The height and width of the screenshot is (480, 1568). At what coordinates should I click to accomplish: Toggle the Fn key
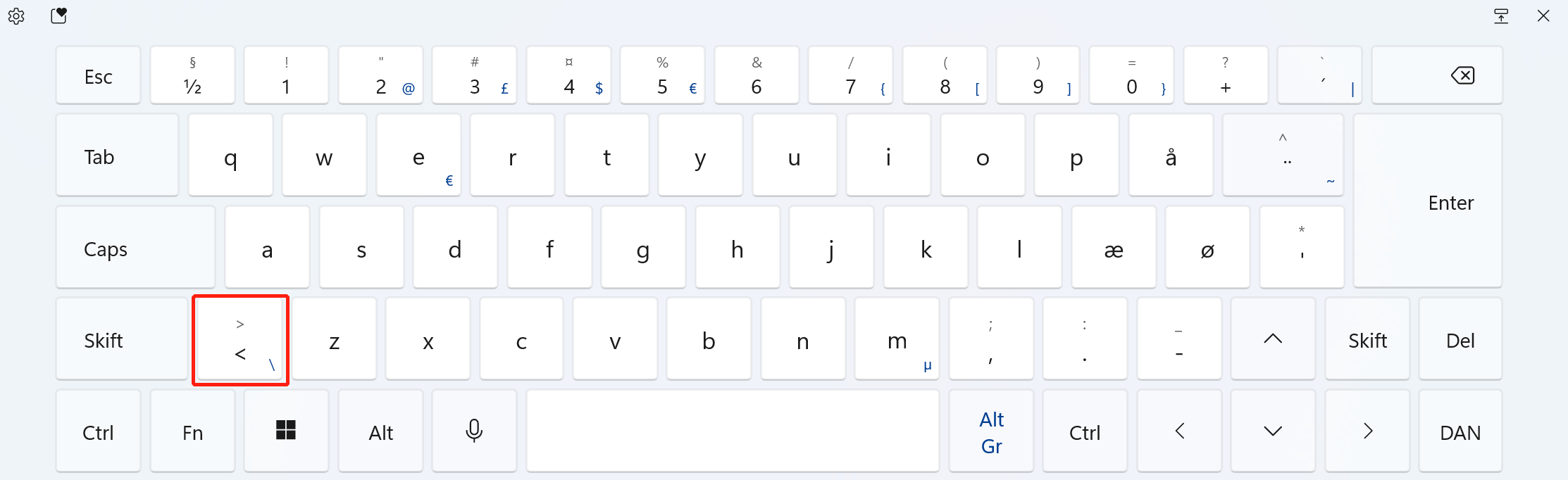coord(192,431)
